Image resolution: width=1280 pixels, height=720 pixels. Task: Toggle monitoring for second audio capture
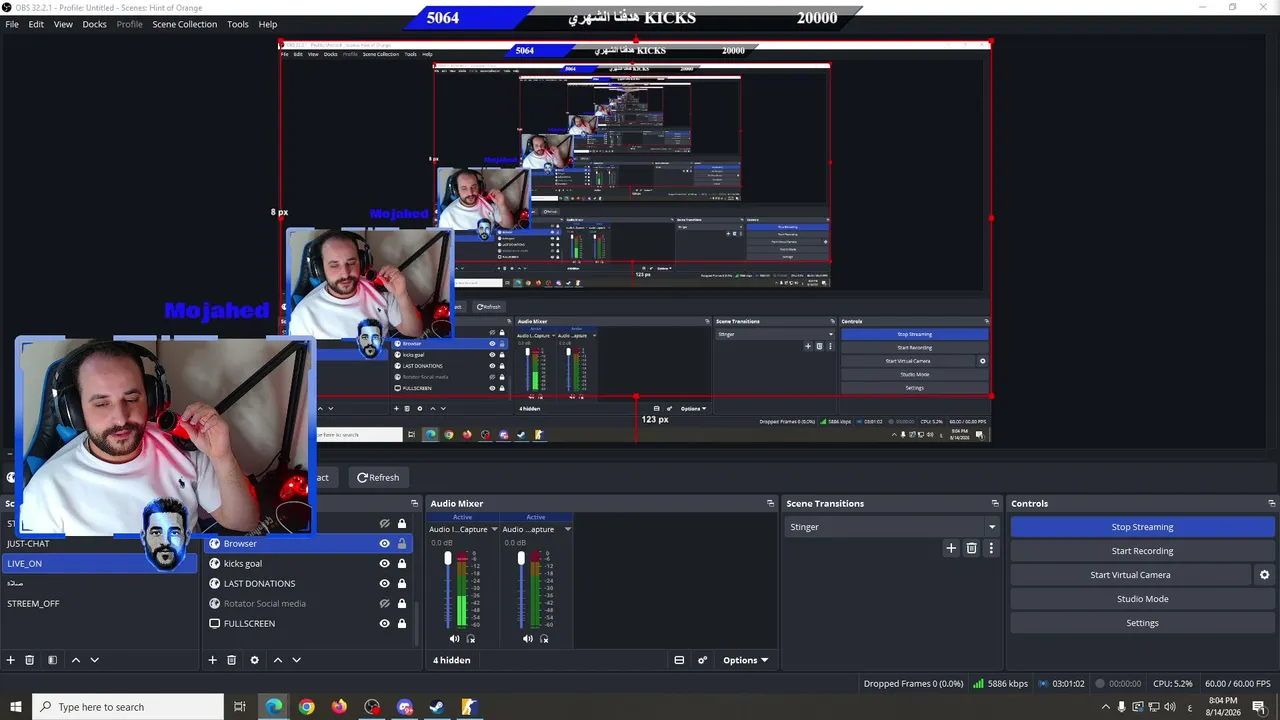click(544, 639)
